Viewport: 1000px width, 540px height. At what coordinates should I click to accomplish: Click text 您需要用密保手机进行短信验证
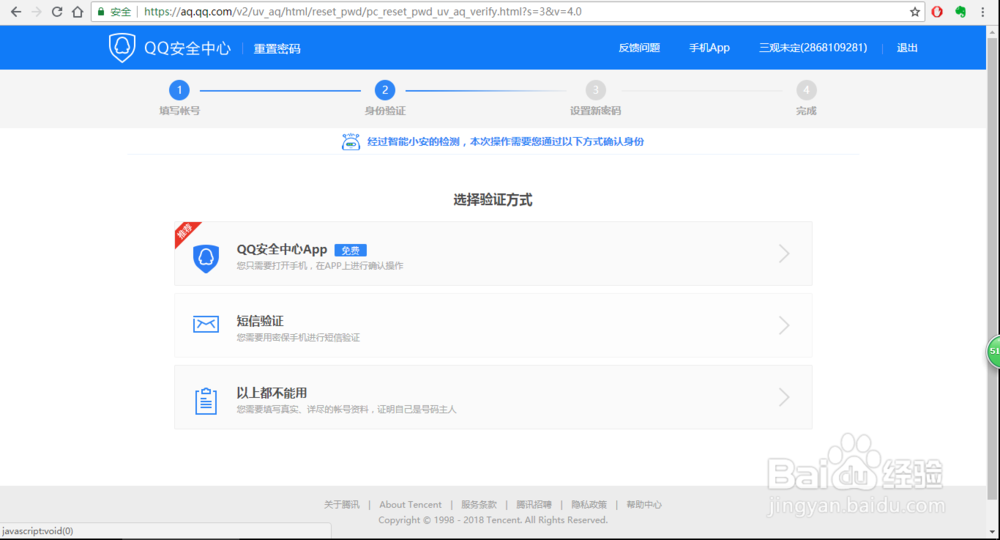coord(298,337)
